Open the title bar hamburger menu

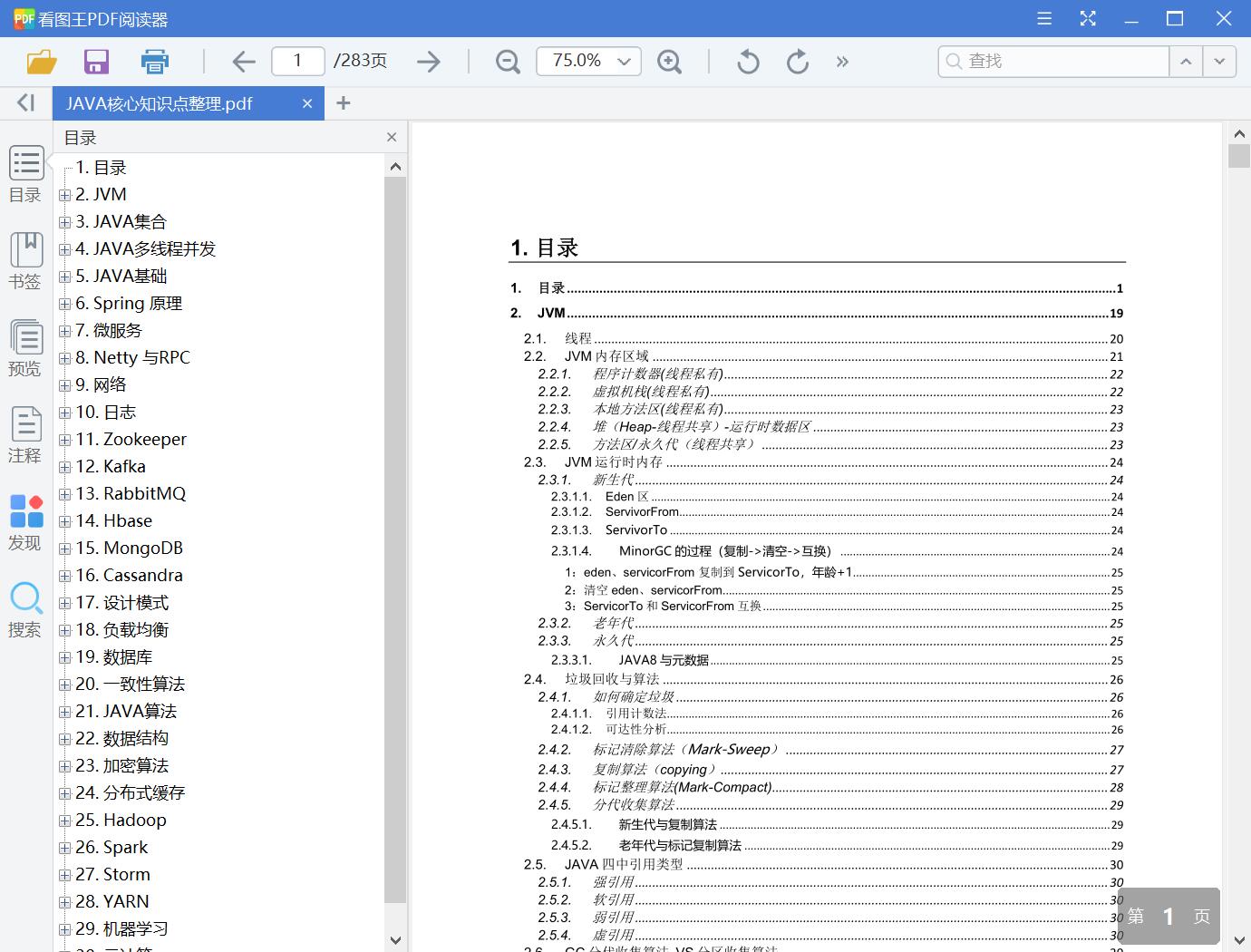coord(1044,18)
